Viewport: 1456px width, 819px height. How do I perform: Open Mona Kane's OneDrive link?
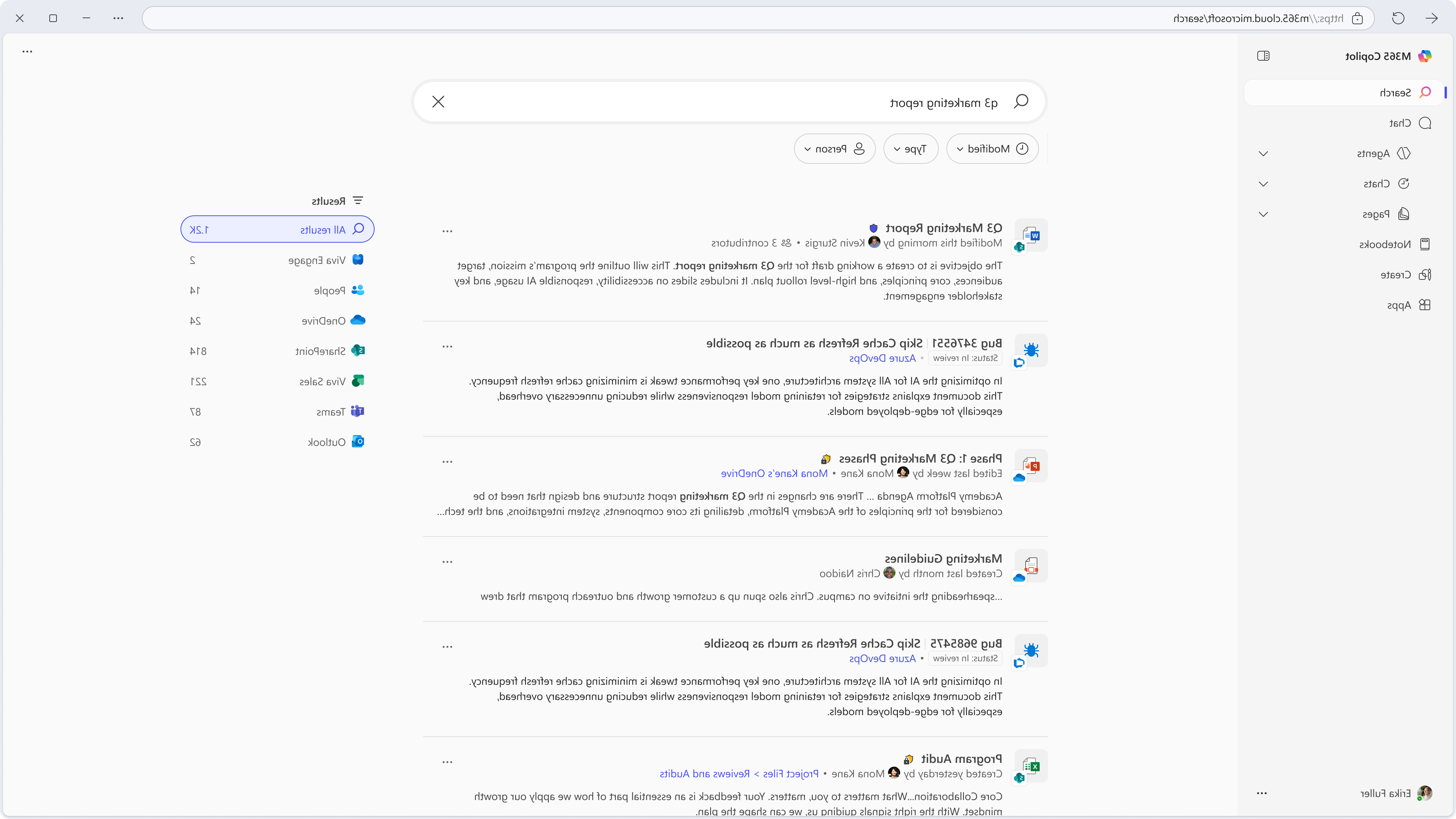[x=774, y=474]
